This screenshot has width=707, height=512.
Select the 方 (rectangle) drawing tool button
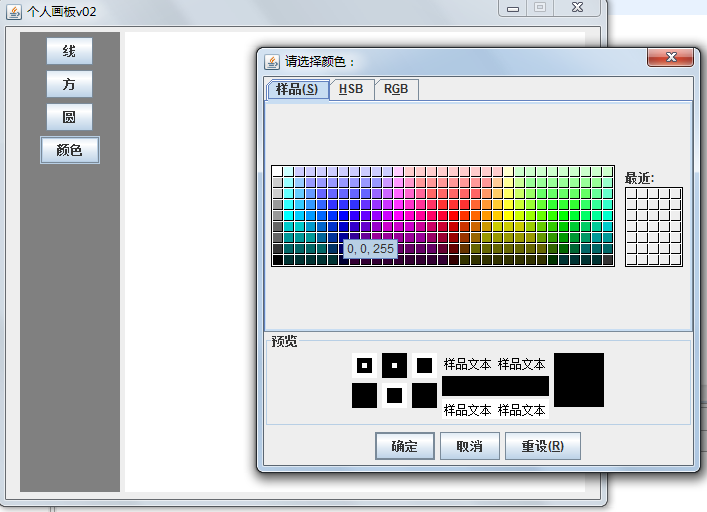(x=69, y=84)
